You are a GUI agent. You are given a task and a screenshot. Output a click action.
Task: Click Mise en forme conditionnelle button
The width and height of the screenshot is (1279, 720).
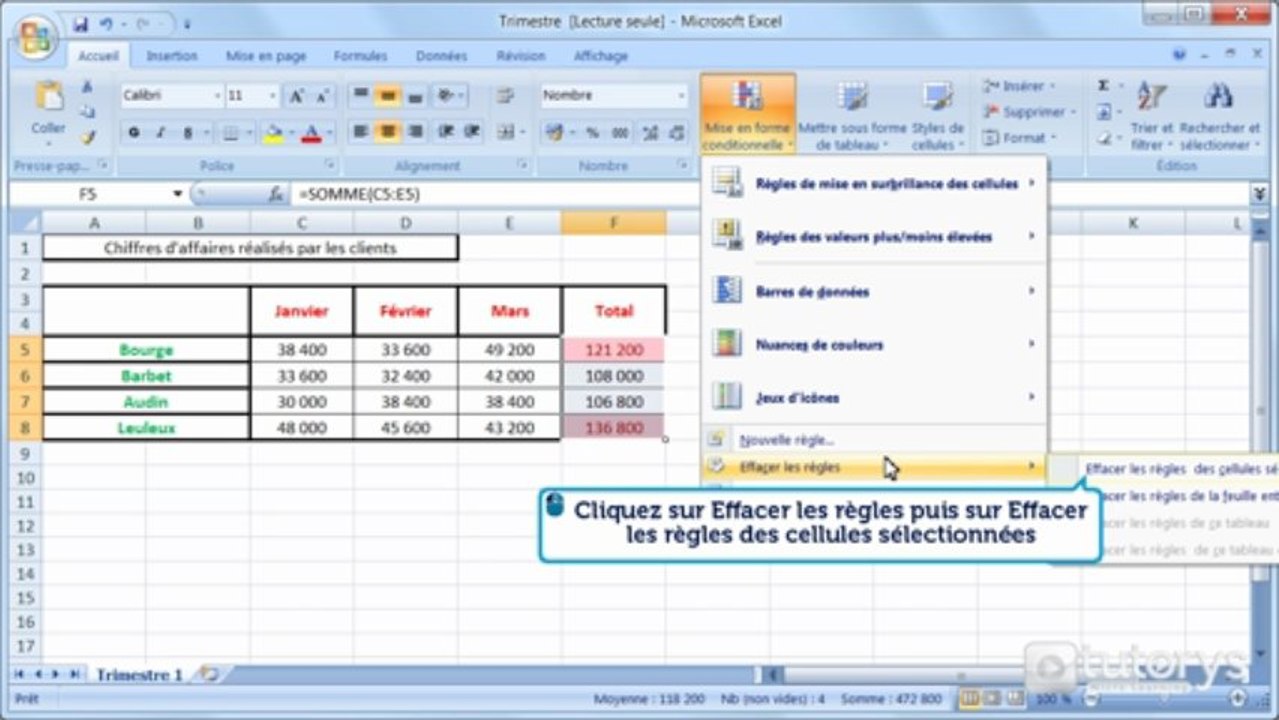click(747, 115)
